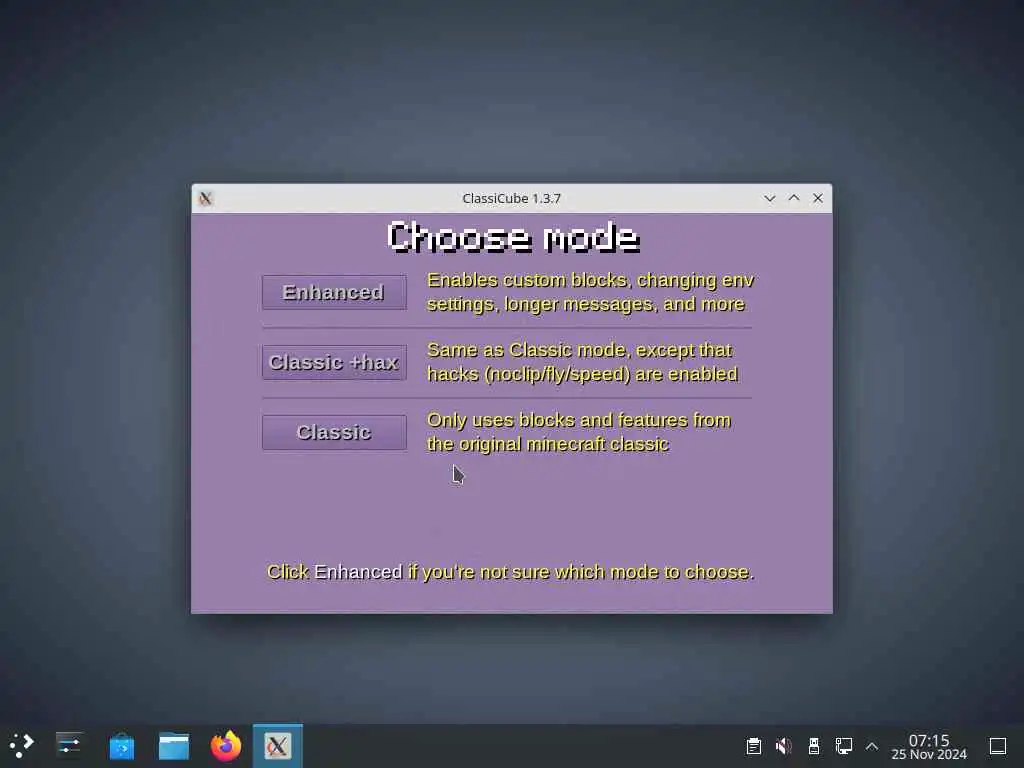Open the KDE application launcher
Screen dimensions: 1024x768
click(22, 745)
